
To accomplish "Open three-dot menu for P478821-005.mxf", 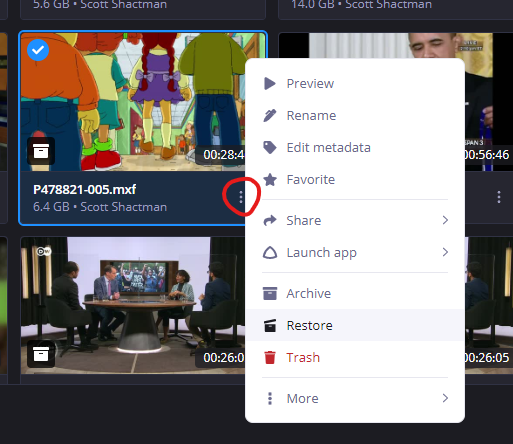I will (x=241, y=197).
